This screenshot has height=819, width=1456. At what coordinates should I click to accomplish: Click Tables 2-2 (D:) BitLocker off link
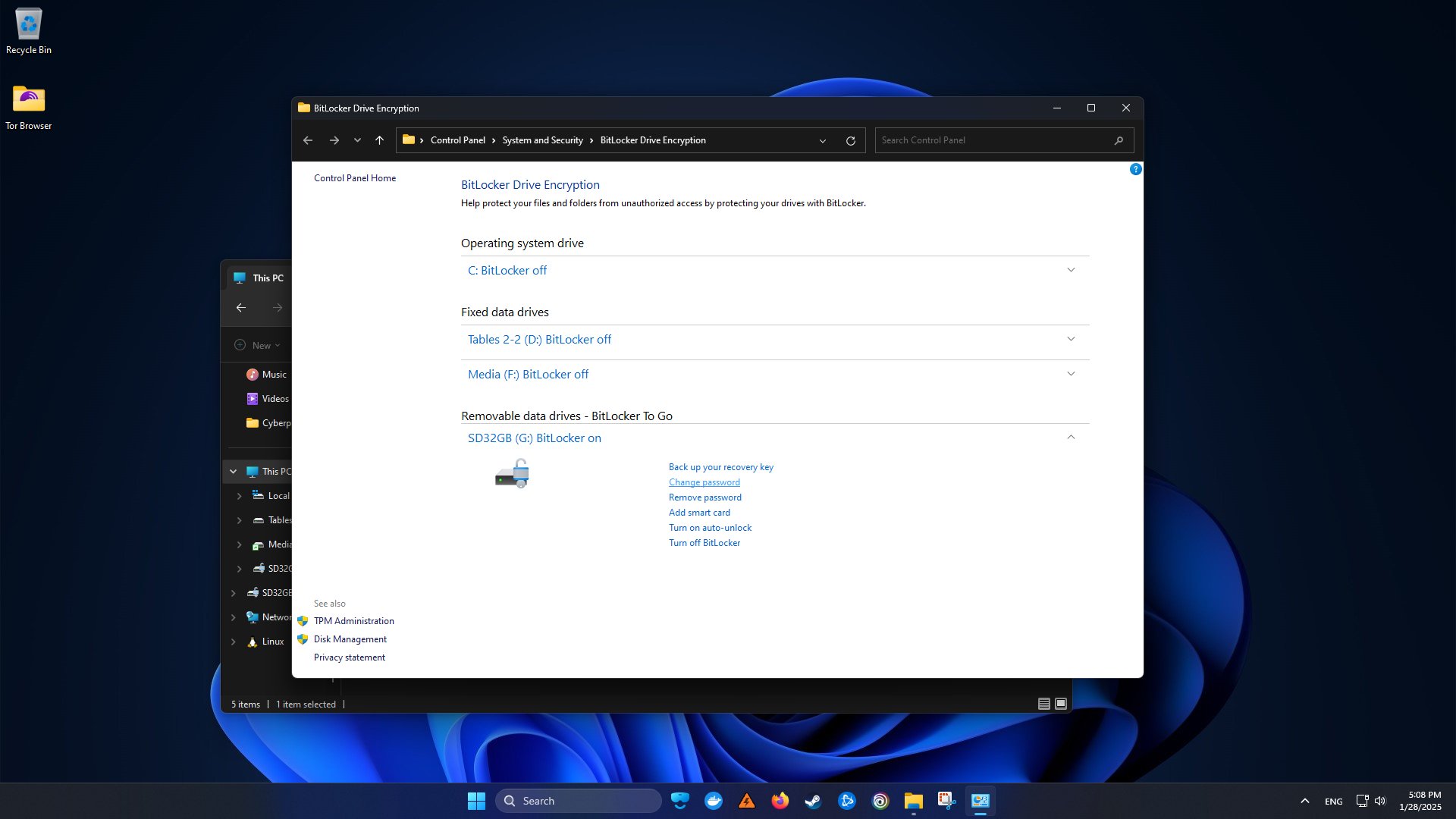coord(539,340)
